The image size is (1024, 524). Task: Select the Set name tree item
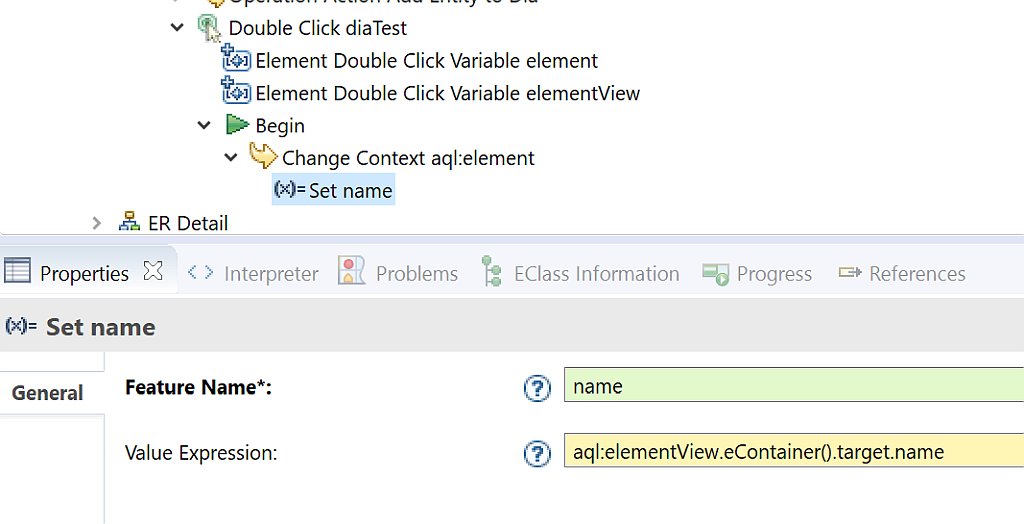pos(333,189)
